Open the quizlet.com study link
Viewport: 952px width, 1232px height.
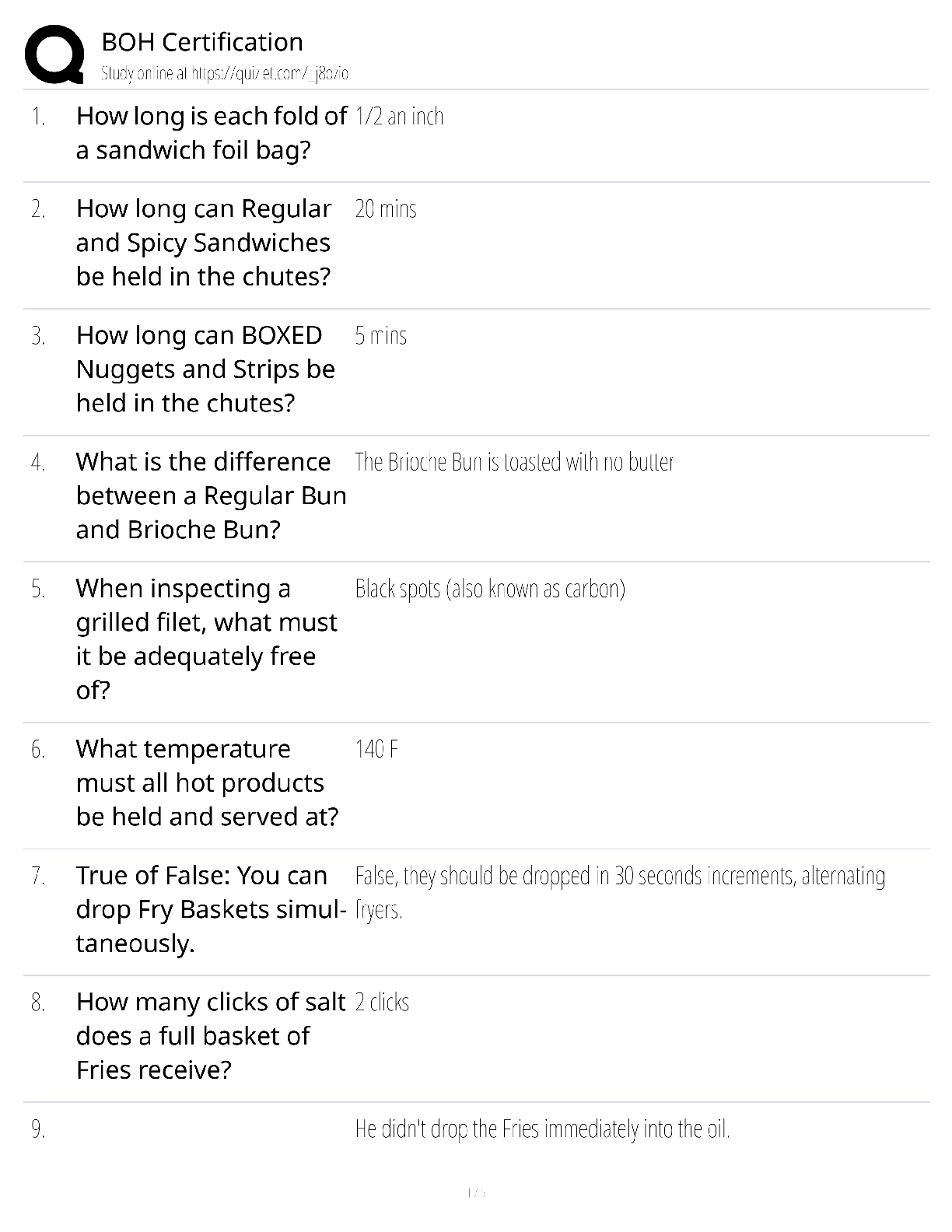(x=225, y=74)
